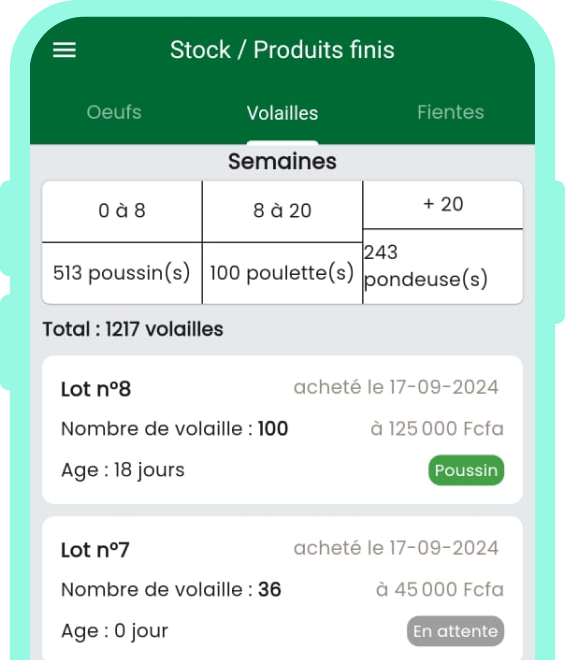Select the 243 pondeuse(s) cell
This screenshot has height=660, width=565.
tap(443, 266)
